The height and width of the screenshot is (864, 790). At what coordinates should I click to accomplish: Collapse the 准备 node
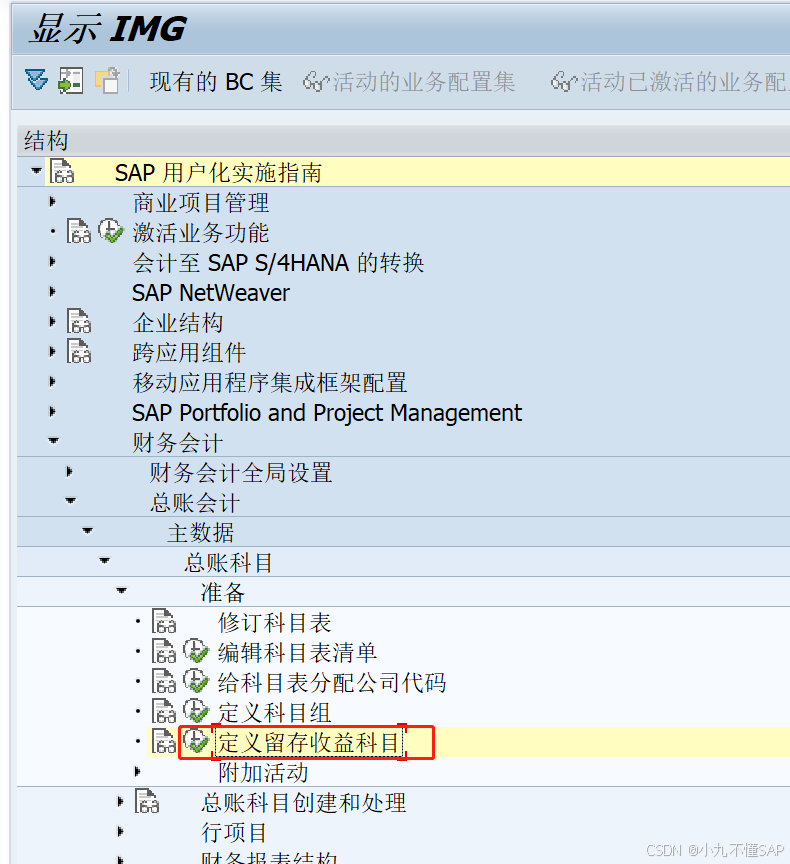click(x=122, y=591)
